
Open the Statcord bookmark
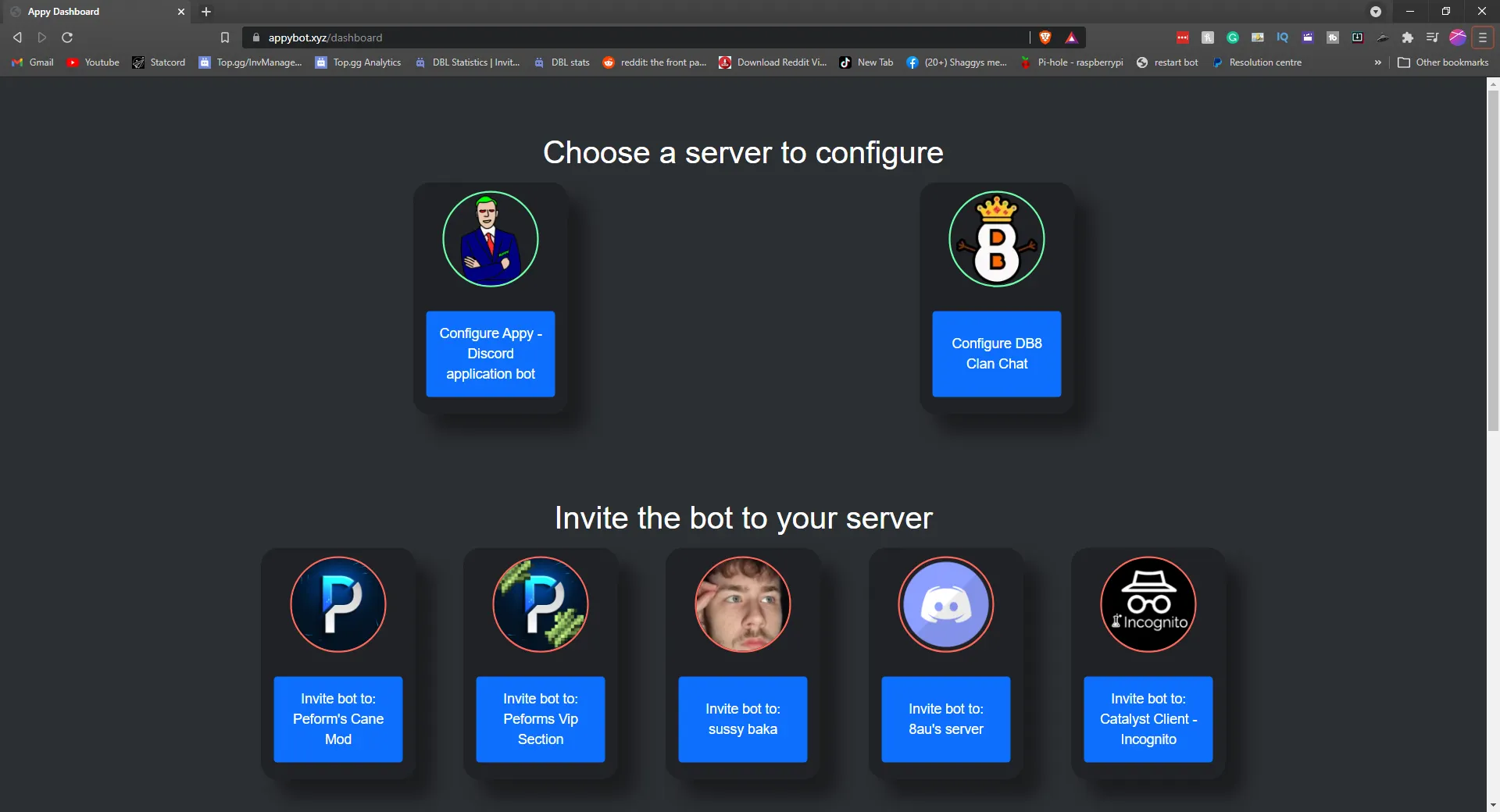[159, 62]
